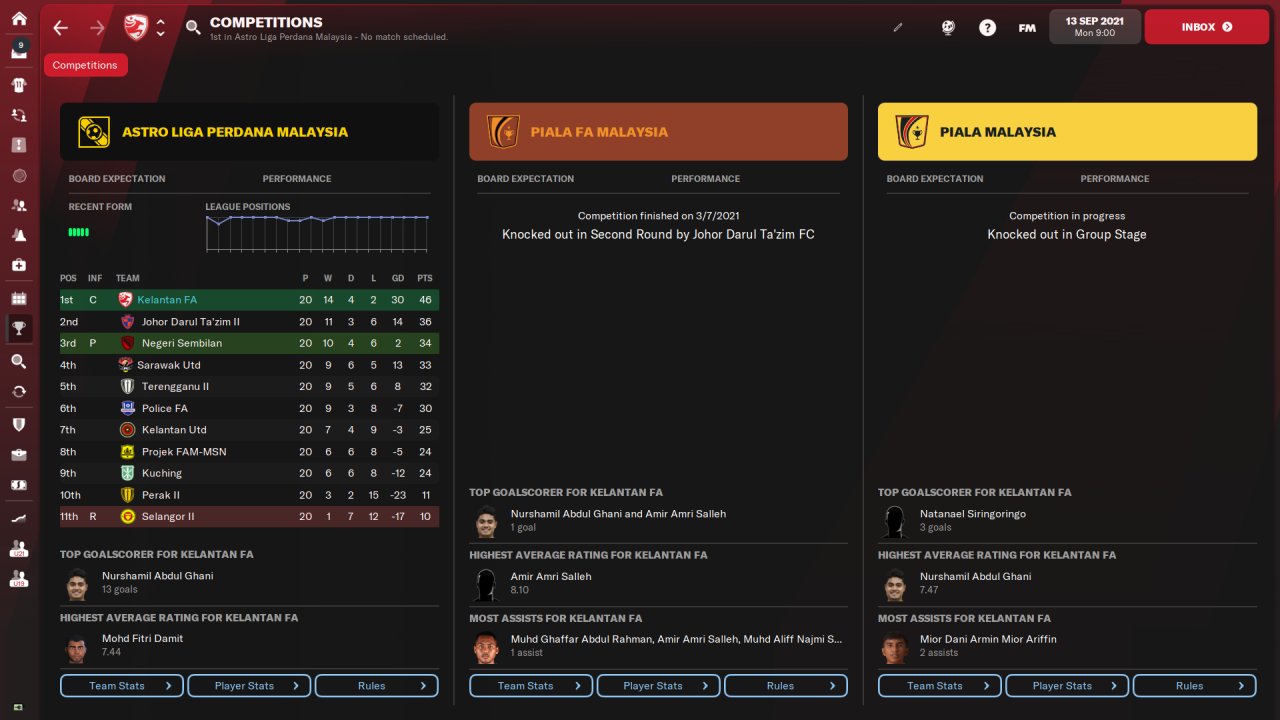
Task: Open Team Stats for Piala Malaysia
Action: [x=940, y=686]
